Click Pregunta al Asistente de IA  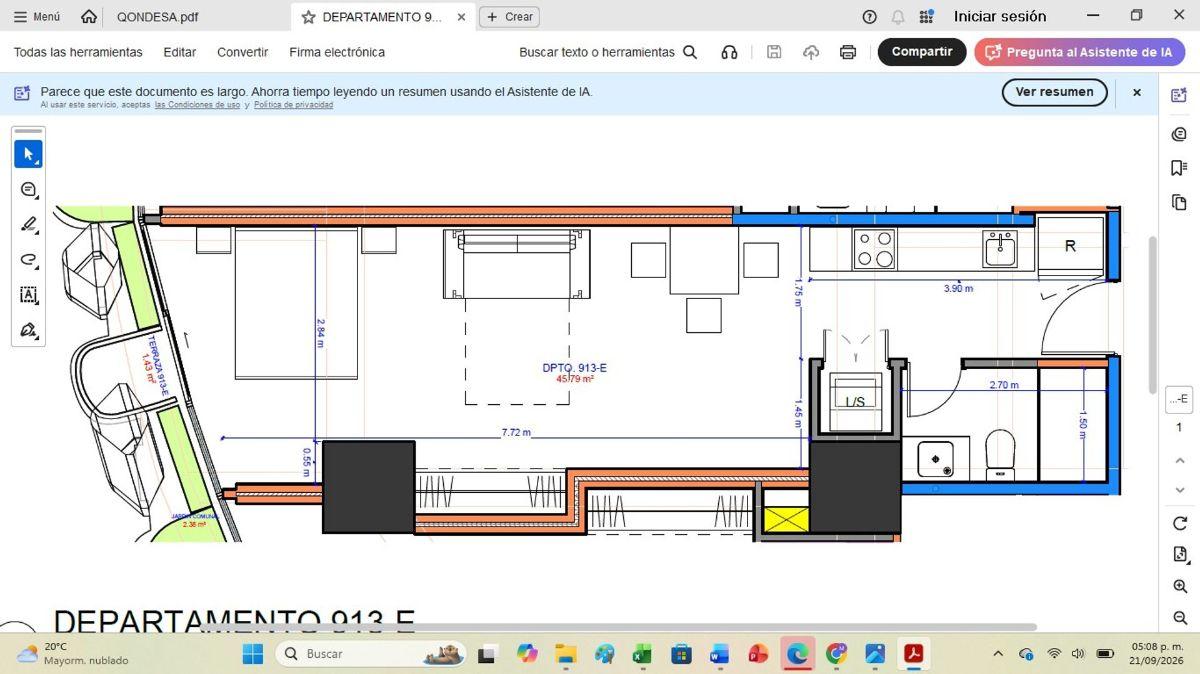(x=1080, y=52)
